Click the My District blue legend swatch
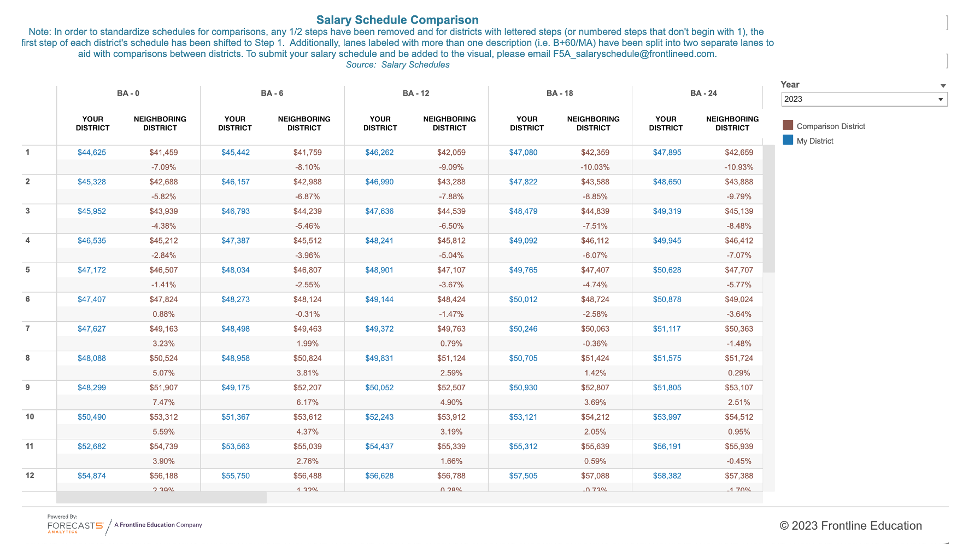958x546 pixels. (x=788, y=140)
